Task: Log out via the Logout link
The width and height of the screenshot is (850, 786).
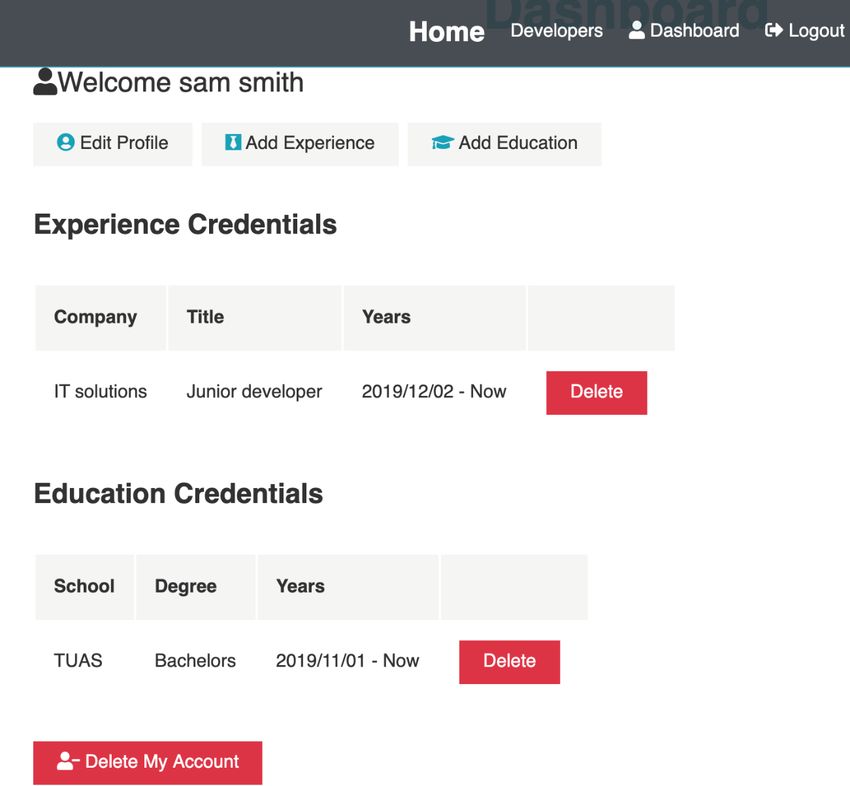Action: coord(804,30)
